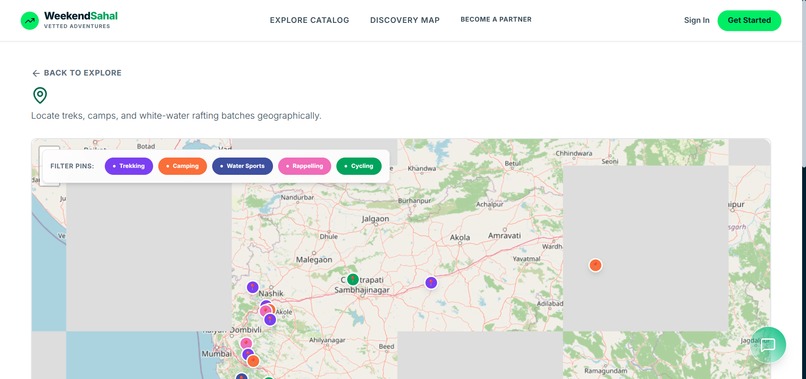The width and height of the screenshot is (806, 379).
Task: Click the Dhule label on the map
Action: (329, 237)
